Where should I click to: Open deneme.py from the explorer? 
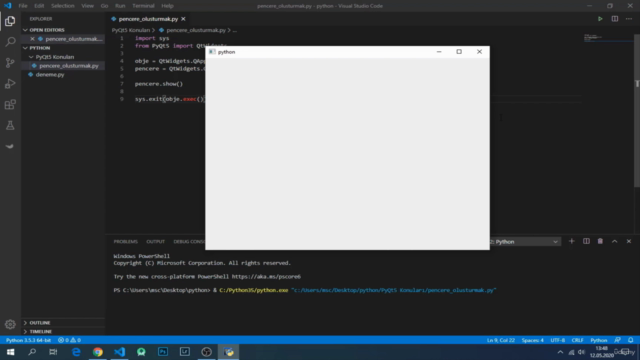tap(50, 75)
